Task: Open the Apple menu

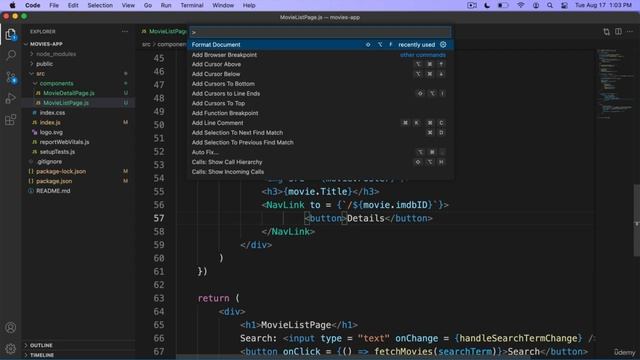Action: [12, 5]
